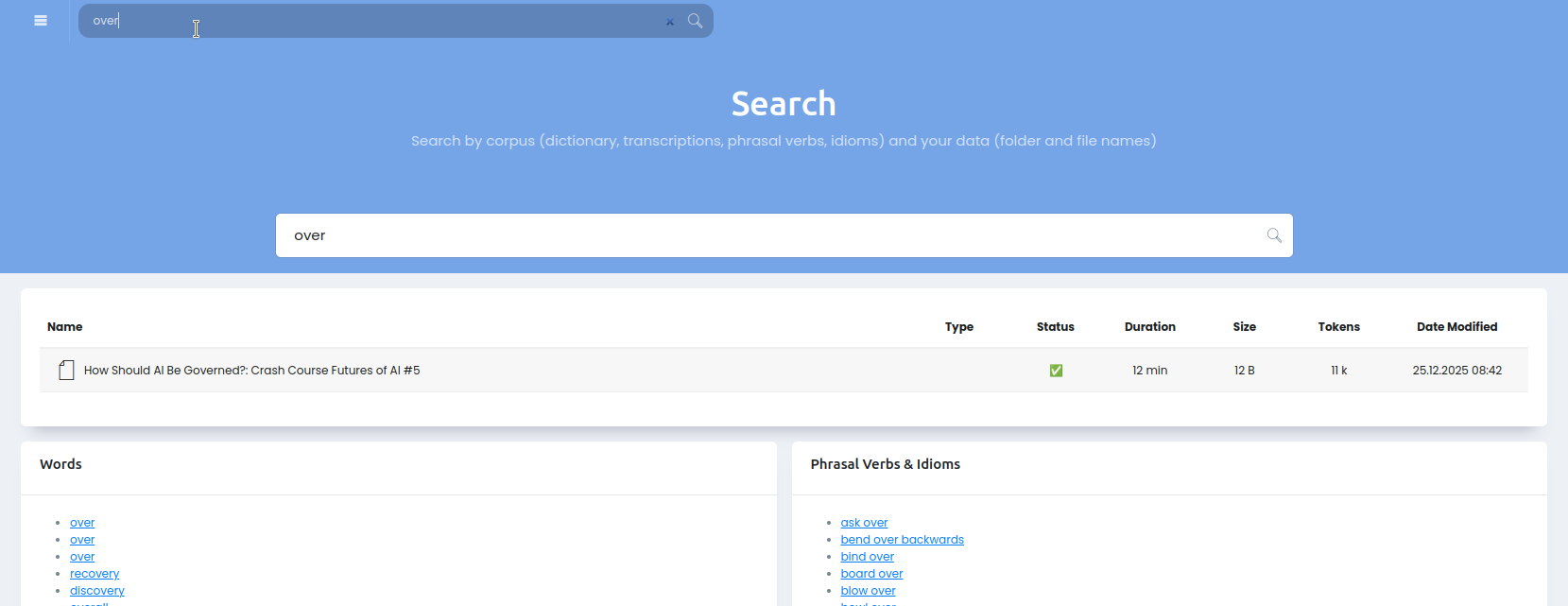This screenshot has width=1568, height=606.
Task: Sort results by Duration column
Action: [1149, 327]
